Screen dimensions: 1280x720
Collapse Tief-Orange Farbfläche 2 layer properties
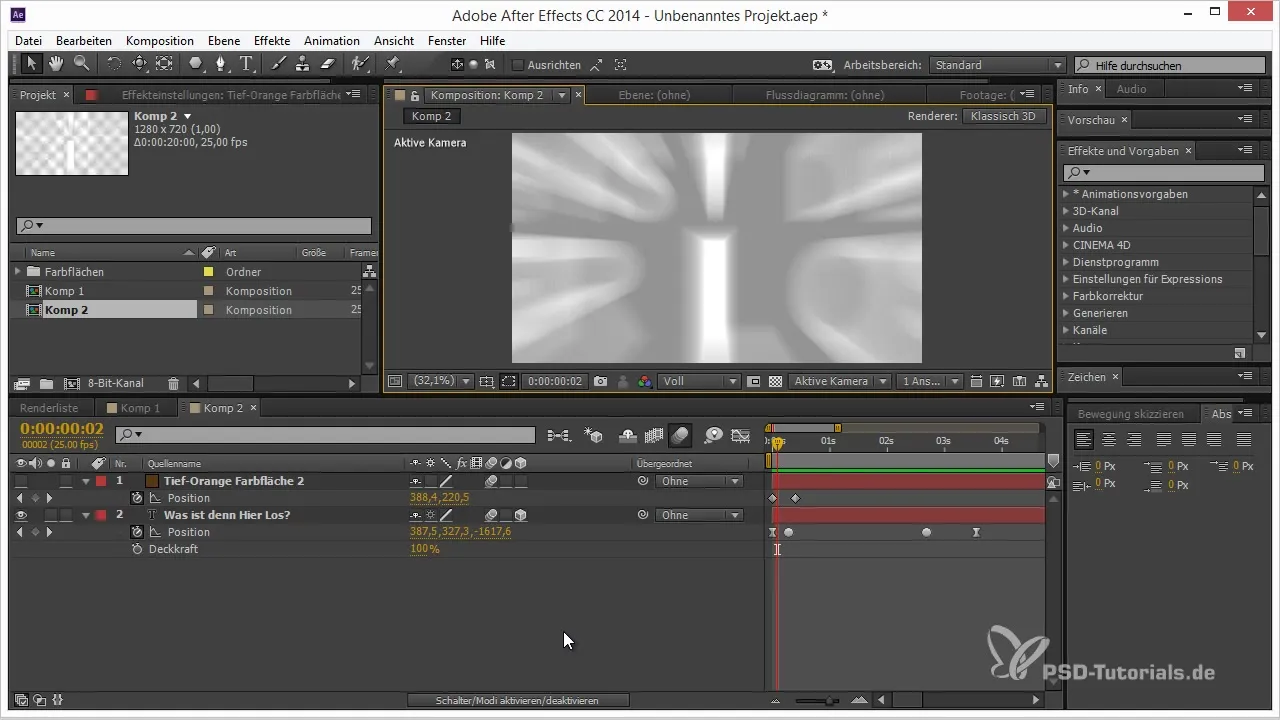click(86, 481)
